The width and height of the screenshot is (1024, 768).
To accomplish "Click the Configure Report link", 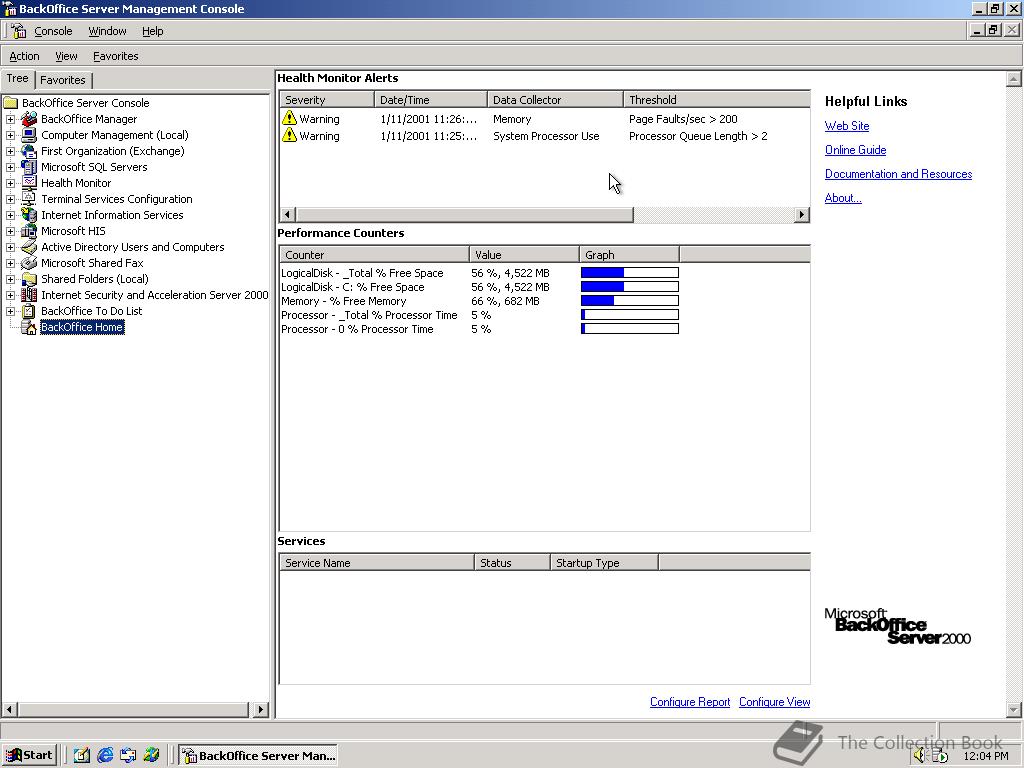I will [690, 702].
